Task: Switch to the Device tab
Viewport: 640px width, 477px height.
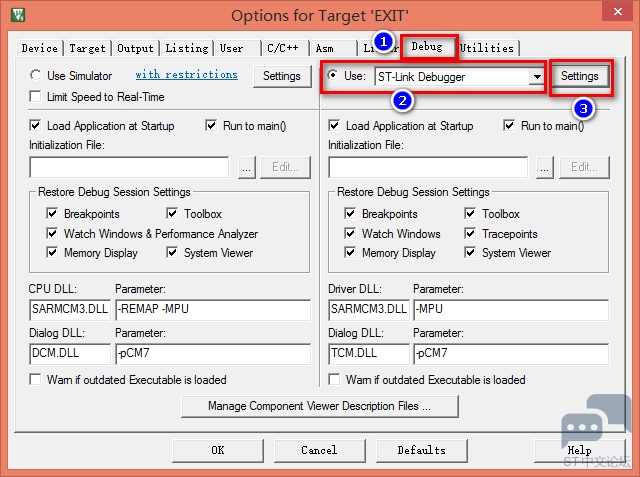Action: 40,48
